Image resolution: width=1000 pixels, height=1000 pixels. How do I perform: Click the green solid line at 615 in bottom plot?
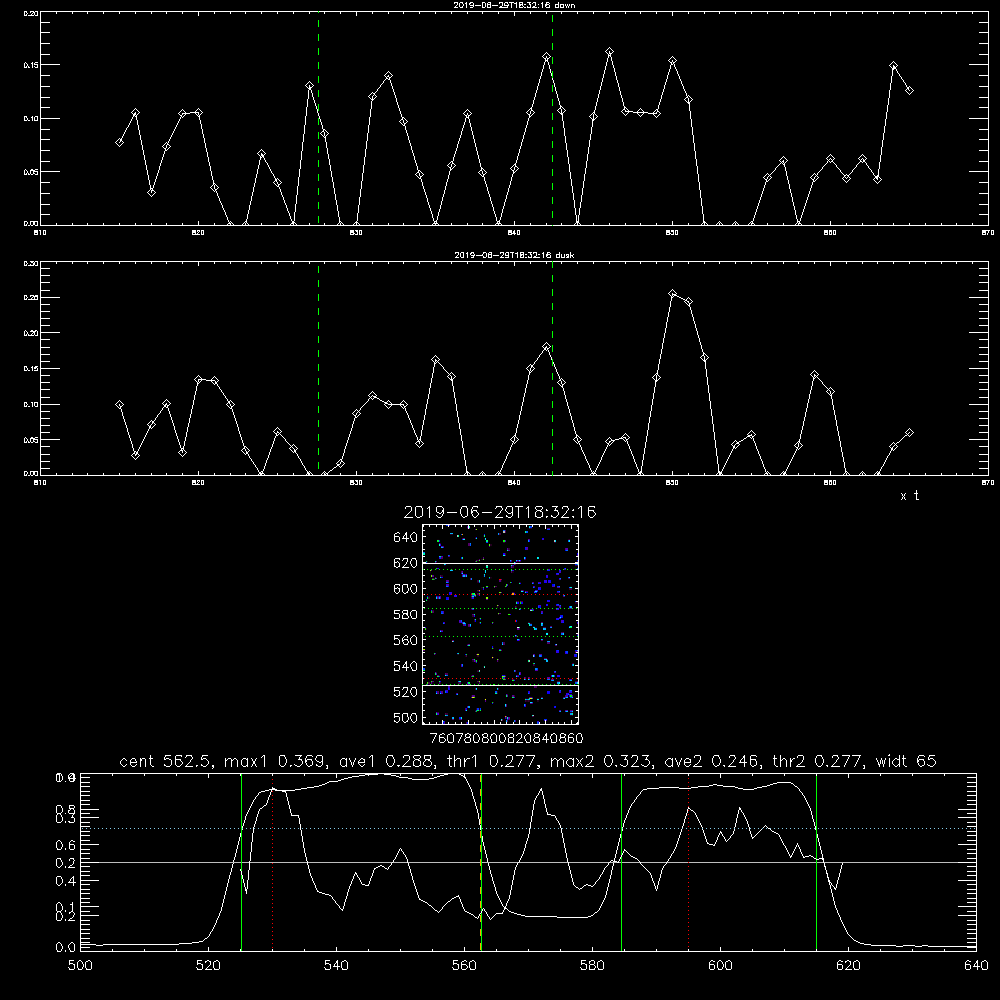tap(816, 862)
